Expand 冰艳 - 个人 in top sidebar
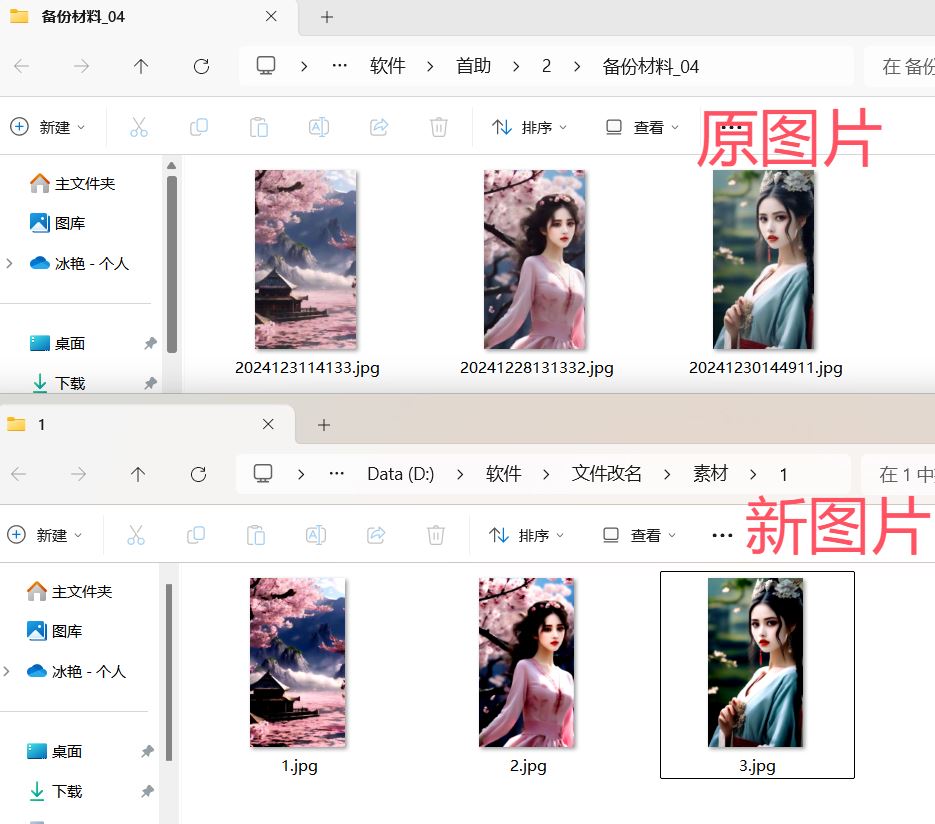The height and width of the screenshot is (824, 935). pos(9,263)
